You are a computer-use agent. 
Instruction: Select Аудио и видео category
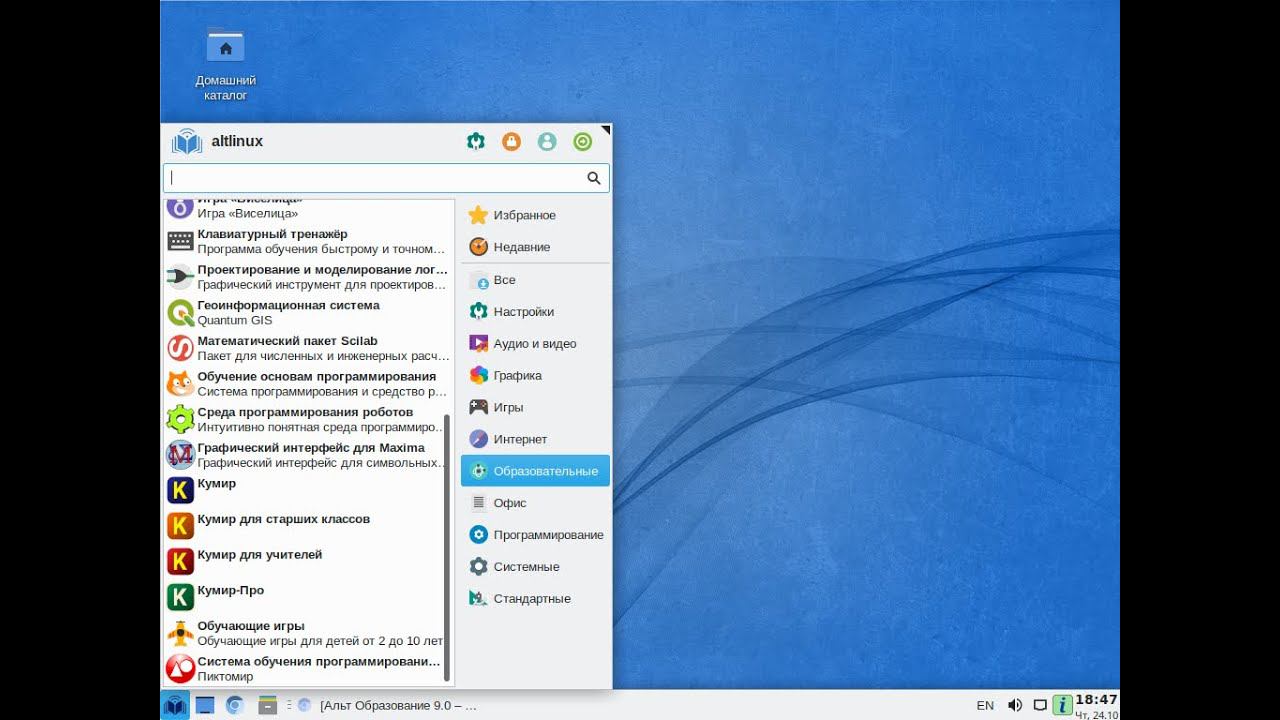click(535, 344)
